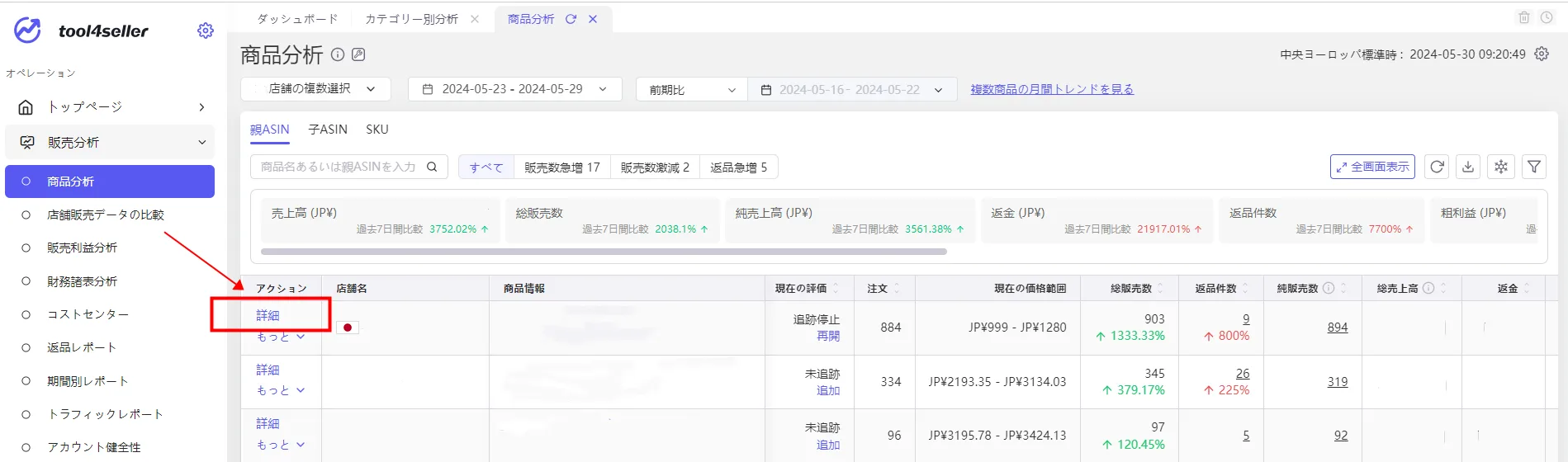The image size is (1568, 462).
Task: Sort by 返品件数 column arrows
Action: click(x=1245, y=288)
